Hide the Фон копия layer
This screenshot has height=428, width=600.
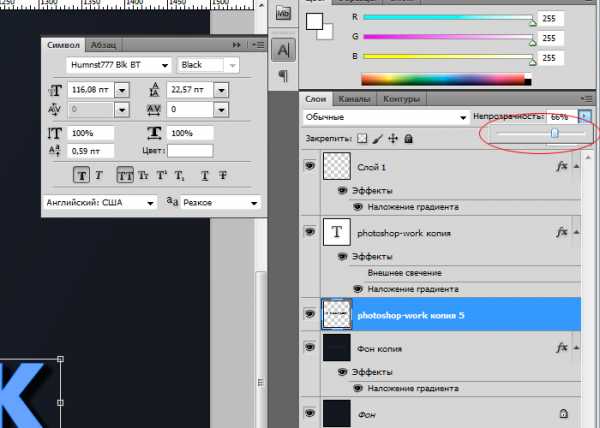(309, 343)
